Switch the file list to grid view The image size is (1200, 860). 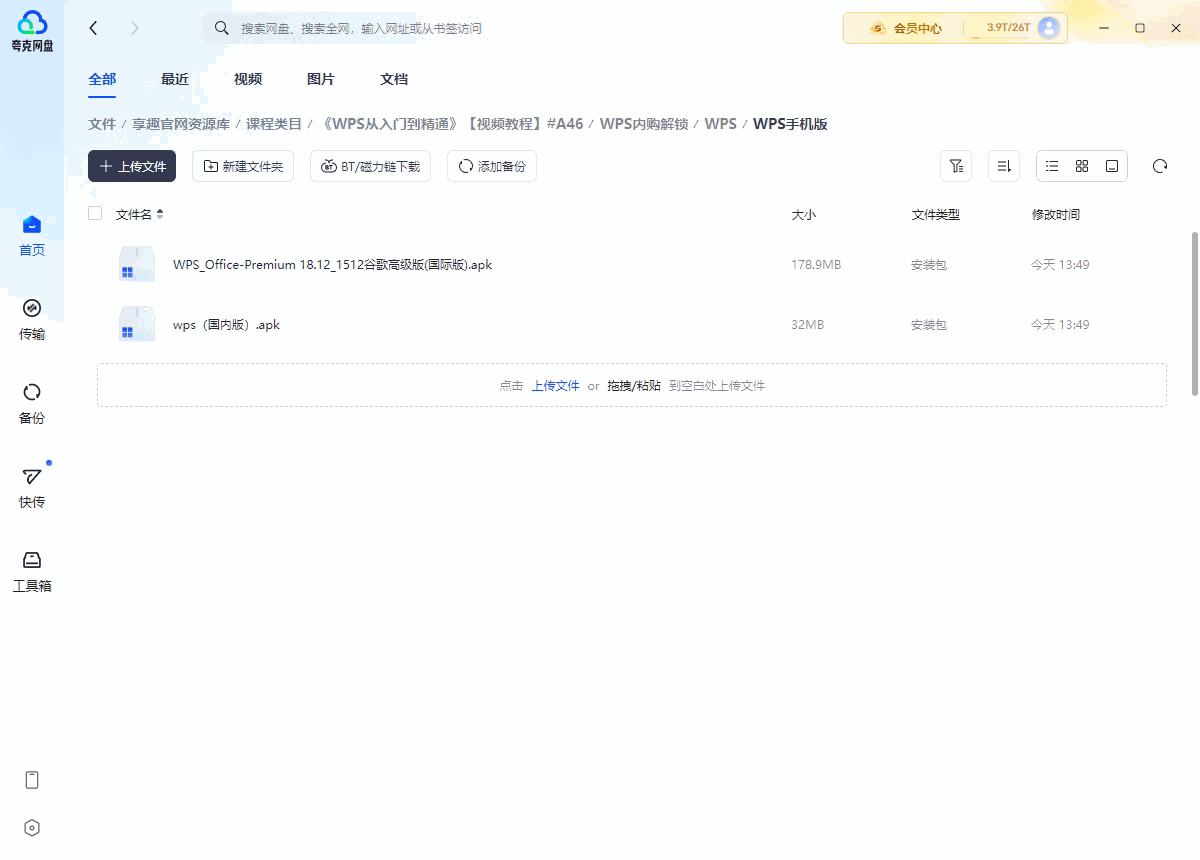click(1081, 166)
